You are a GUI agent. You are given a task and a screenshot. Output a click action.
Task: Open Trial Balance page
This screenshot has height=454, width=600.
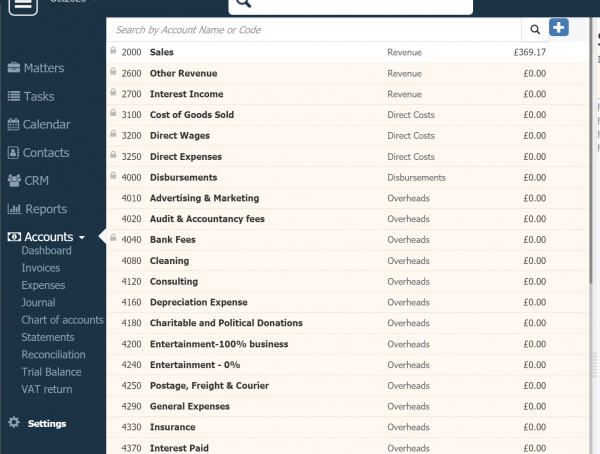(51, 372)
